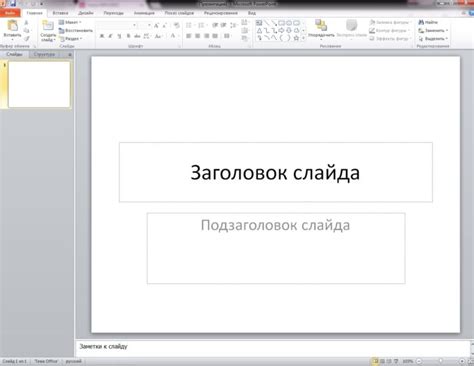Open the font size combo box
Screen dimensions: 474x366
(x=144, y=25)
